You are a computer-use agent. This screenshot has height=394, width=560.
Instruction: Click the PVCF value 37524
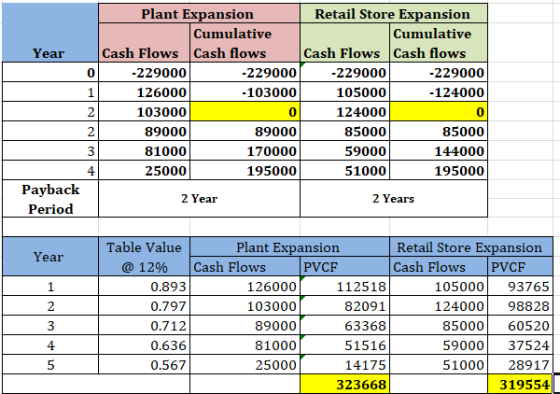pos(520,345)
